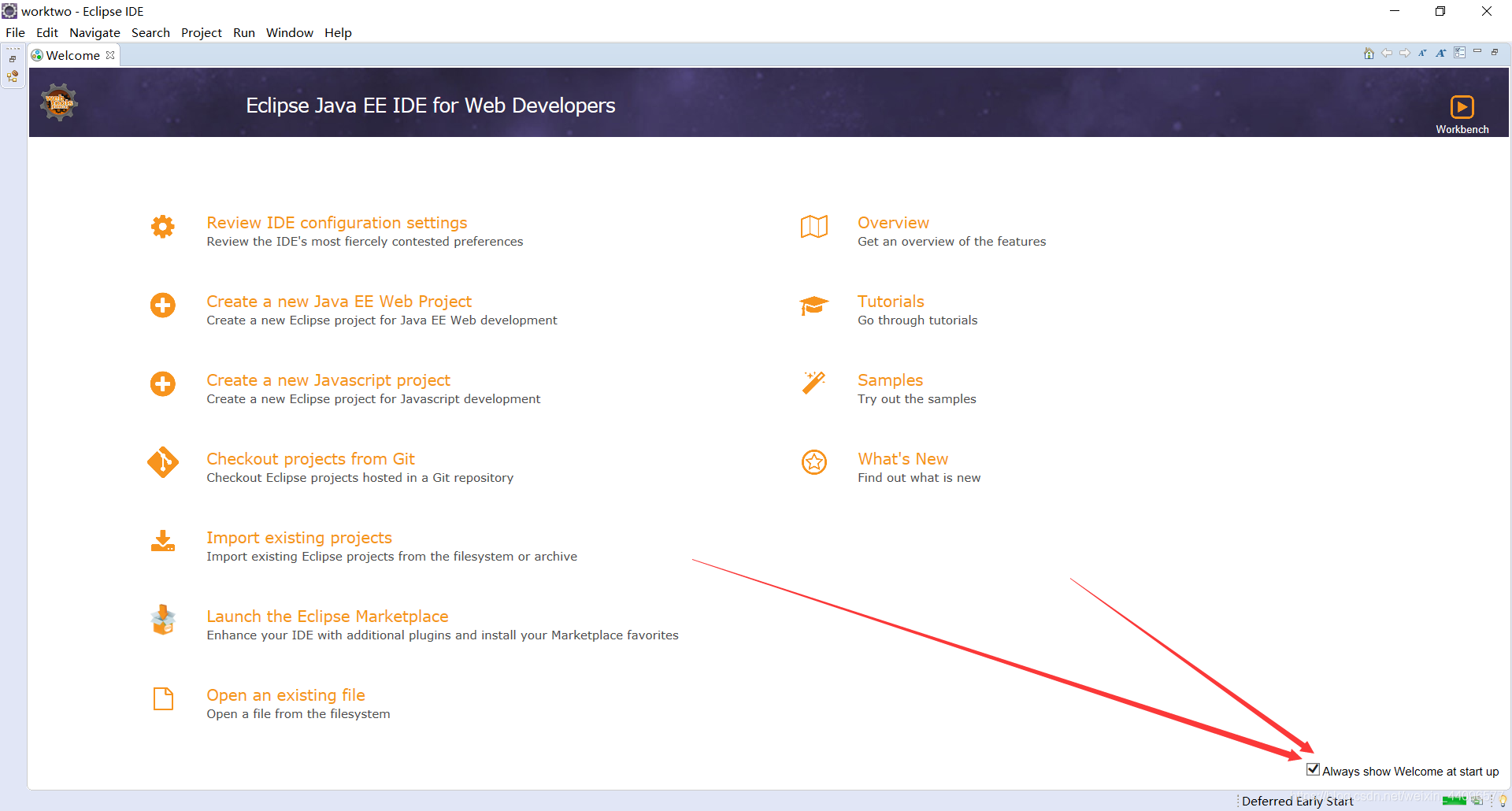Open the What's New link
This screenshot has height=811, width=1512.
coord(902,459)
